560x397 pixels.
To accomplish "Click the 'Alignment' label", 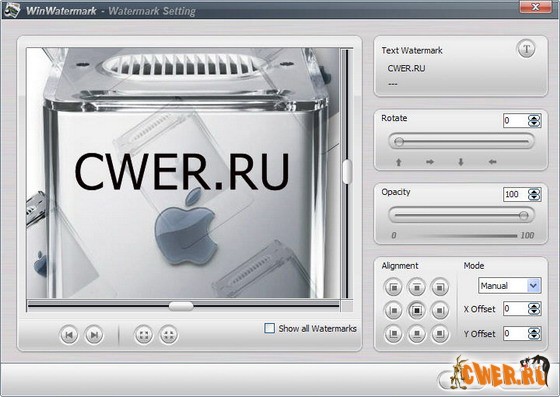I will (x=400, y=266).
